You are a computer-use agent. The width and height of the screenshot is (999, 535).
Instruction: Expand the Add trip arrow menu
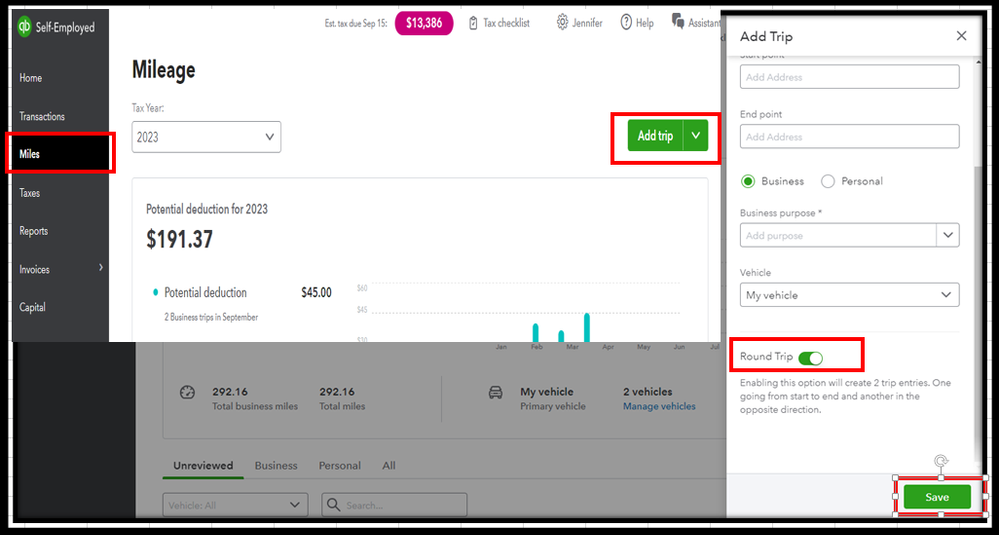pos(696,135)
